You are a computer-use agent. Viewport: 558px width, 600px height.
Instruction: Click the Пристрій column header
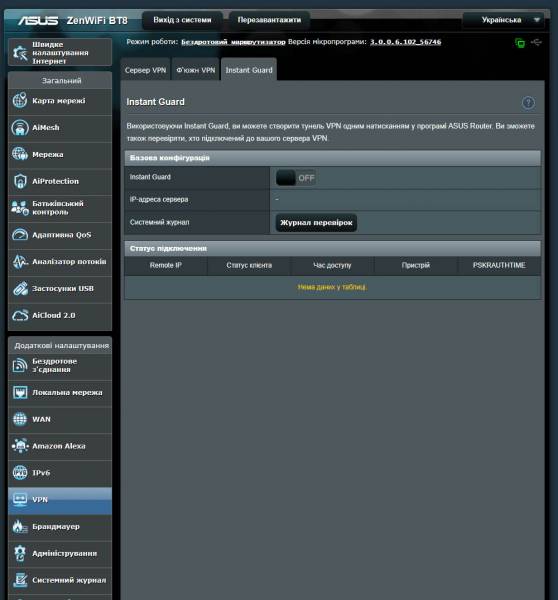point(416,265)
